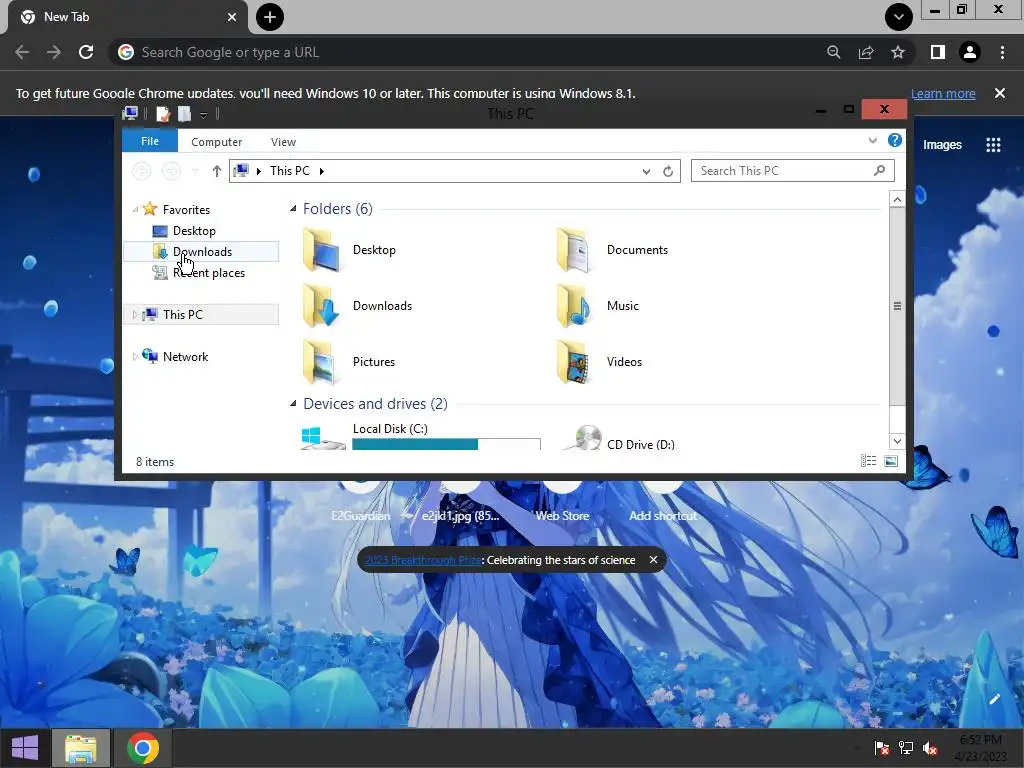
Task: Collapse Devices and drives group
Action: (293, 404)
